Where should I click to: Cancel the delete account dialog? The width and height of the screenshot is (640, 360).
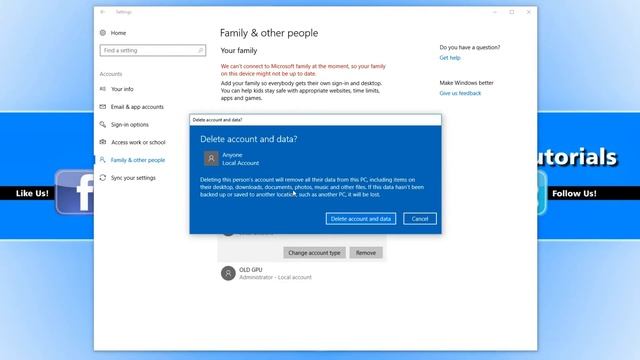click(x=420, y=219)
